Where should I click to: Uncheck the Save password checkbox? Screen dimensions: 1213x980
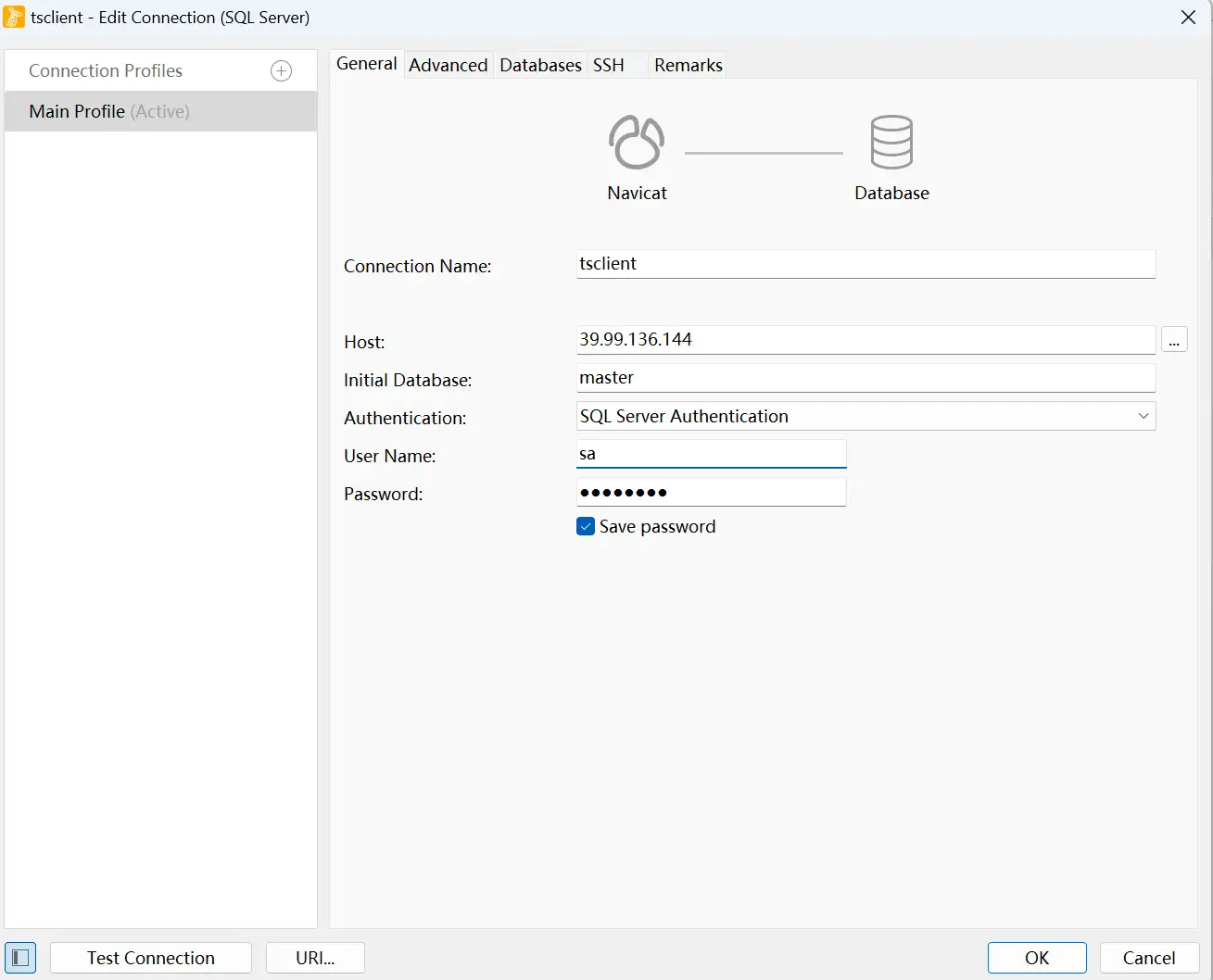pyautogui.click(x=586, y=527)
